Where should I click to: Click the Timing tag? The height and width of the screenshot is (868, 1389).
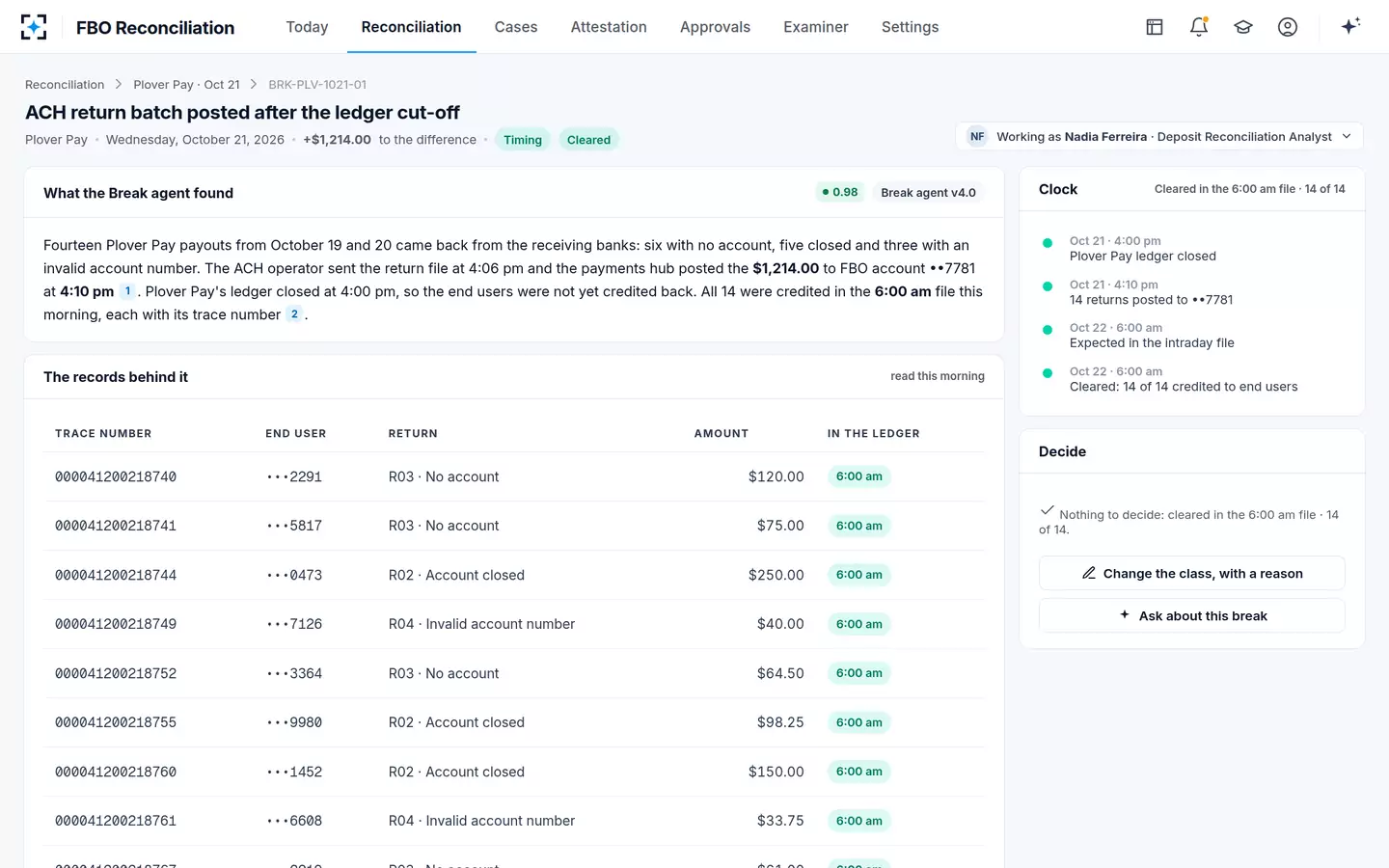point(523,140)
